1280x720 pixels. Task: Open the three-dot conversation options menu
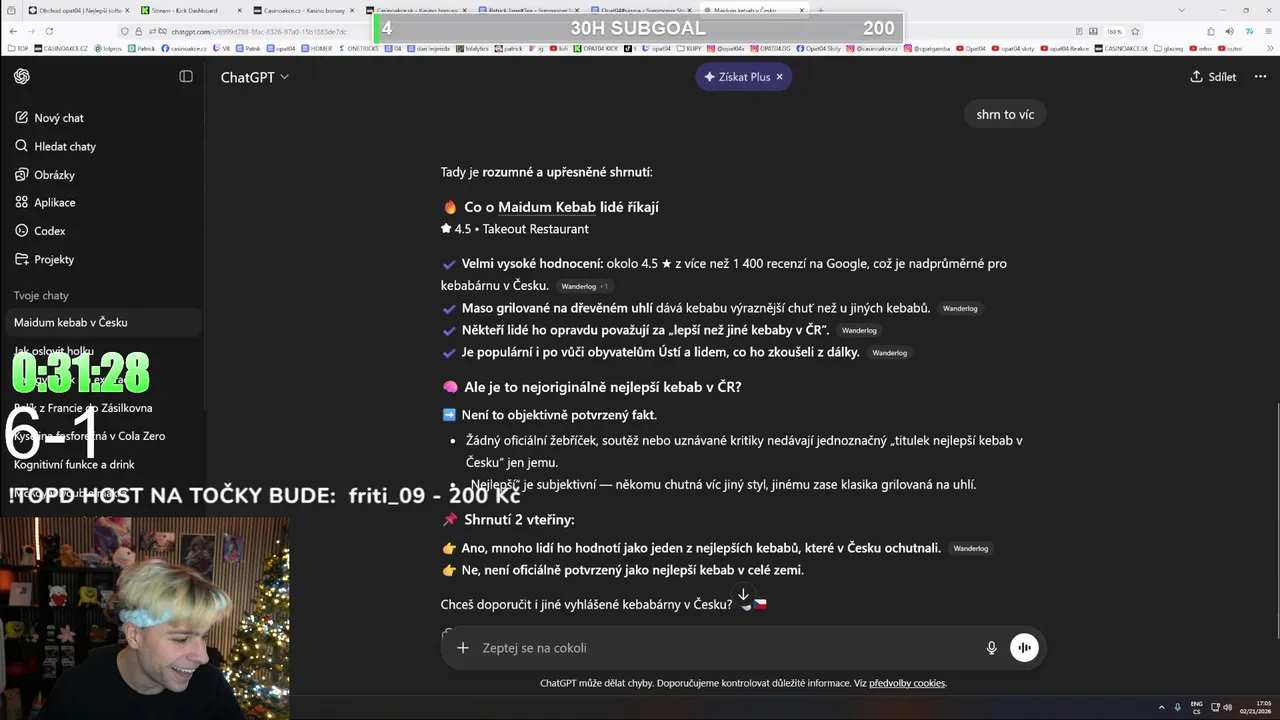point(1258,77)
